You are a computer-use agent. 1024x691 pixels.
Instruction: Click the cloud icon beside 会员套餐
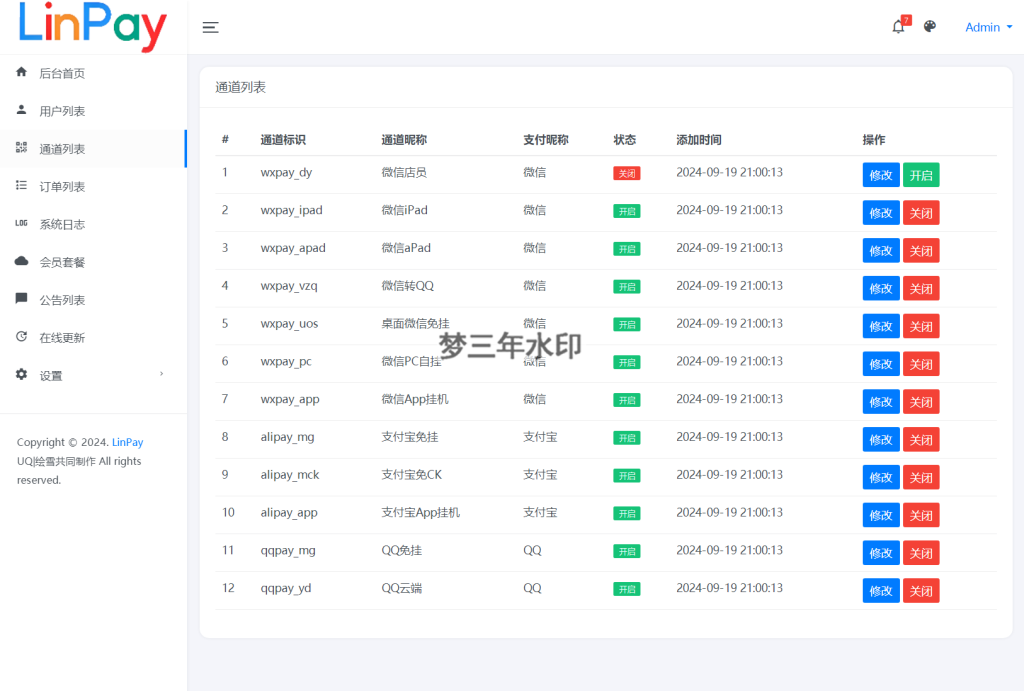click(x=22, y=261)
